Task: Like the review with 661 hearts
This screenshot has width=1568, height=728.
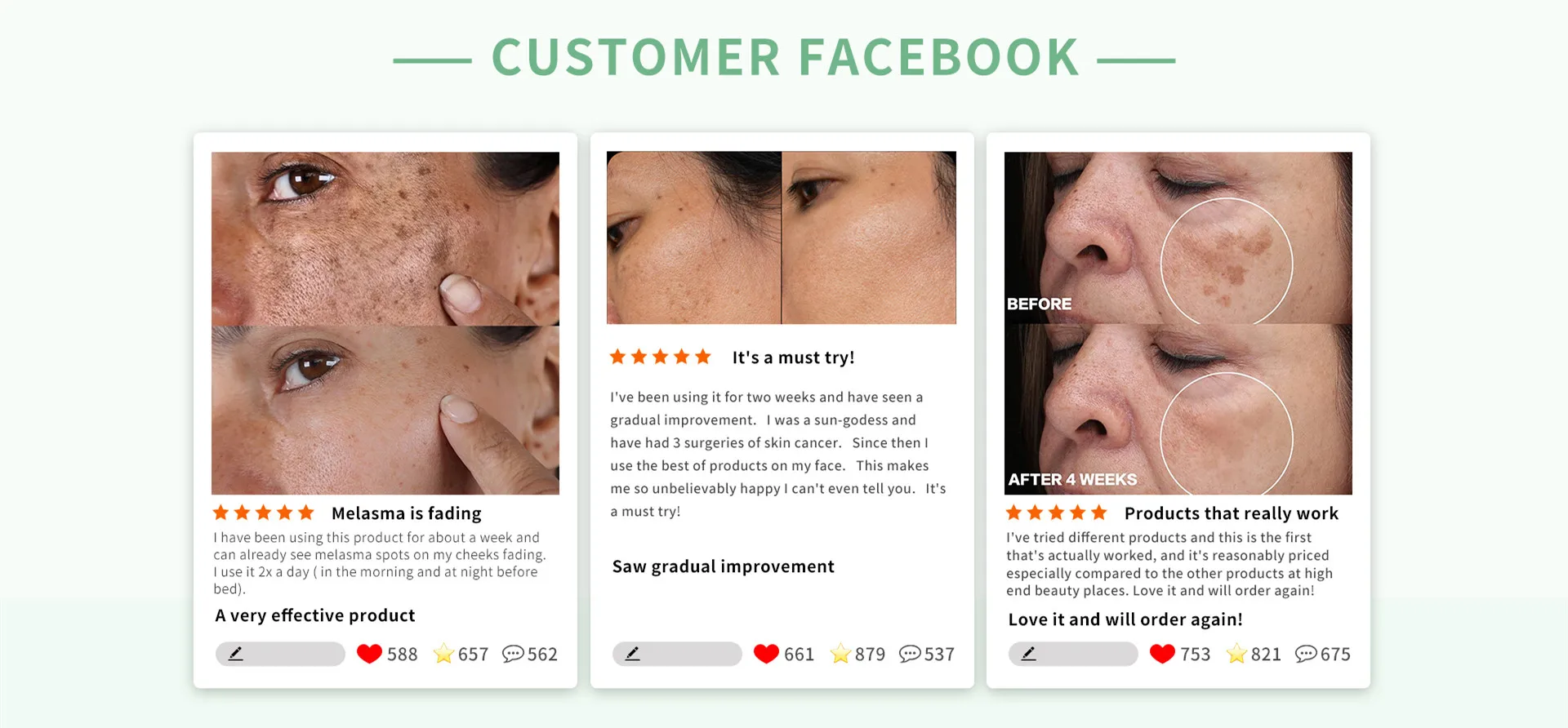Action: tap(766, 654)
